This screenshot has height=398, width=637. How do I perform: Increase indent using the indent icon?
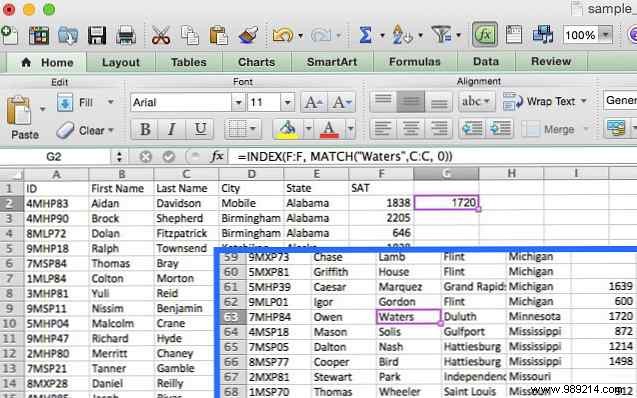500,129
